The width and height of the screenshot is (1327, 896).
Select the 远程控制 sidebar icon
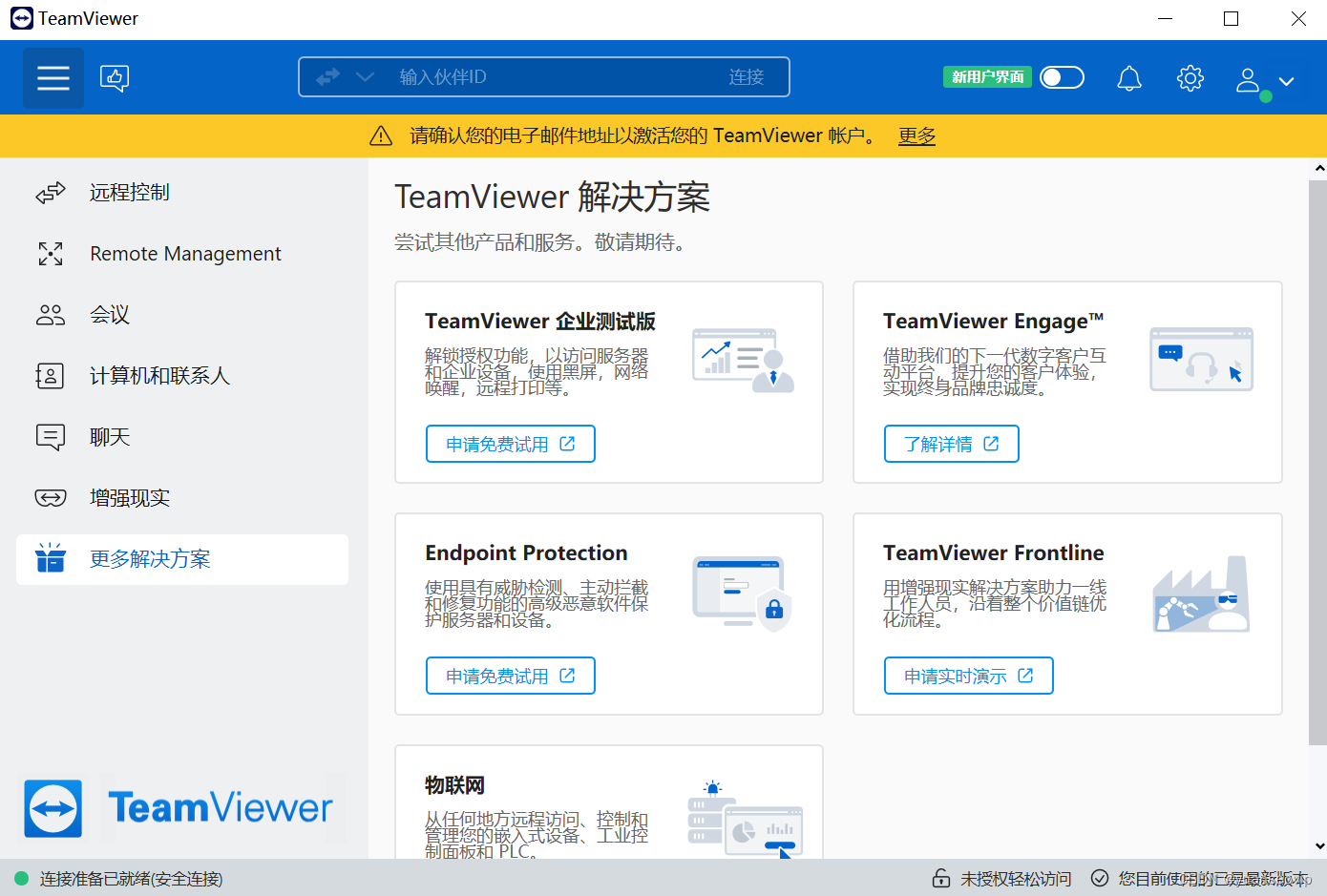coord(50,192)
